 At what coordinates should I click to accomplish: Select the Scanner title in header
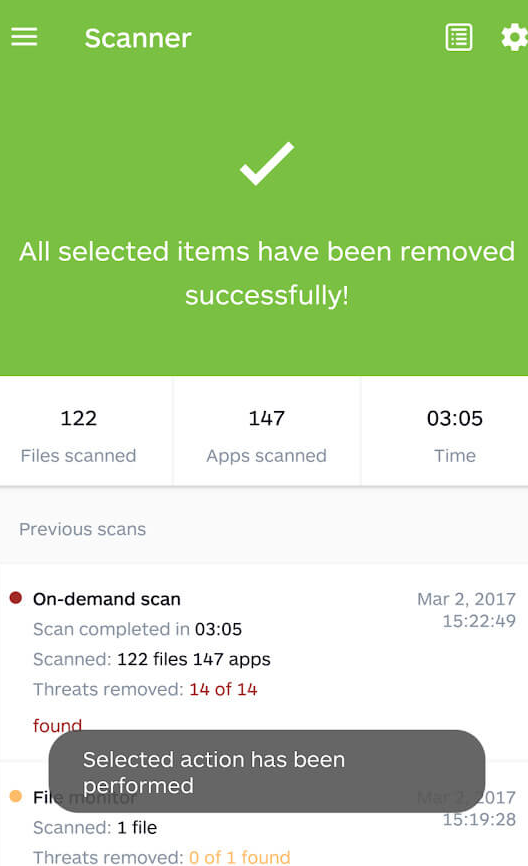click(x=138, y=38)
